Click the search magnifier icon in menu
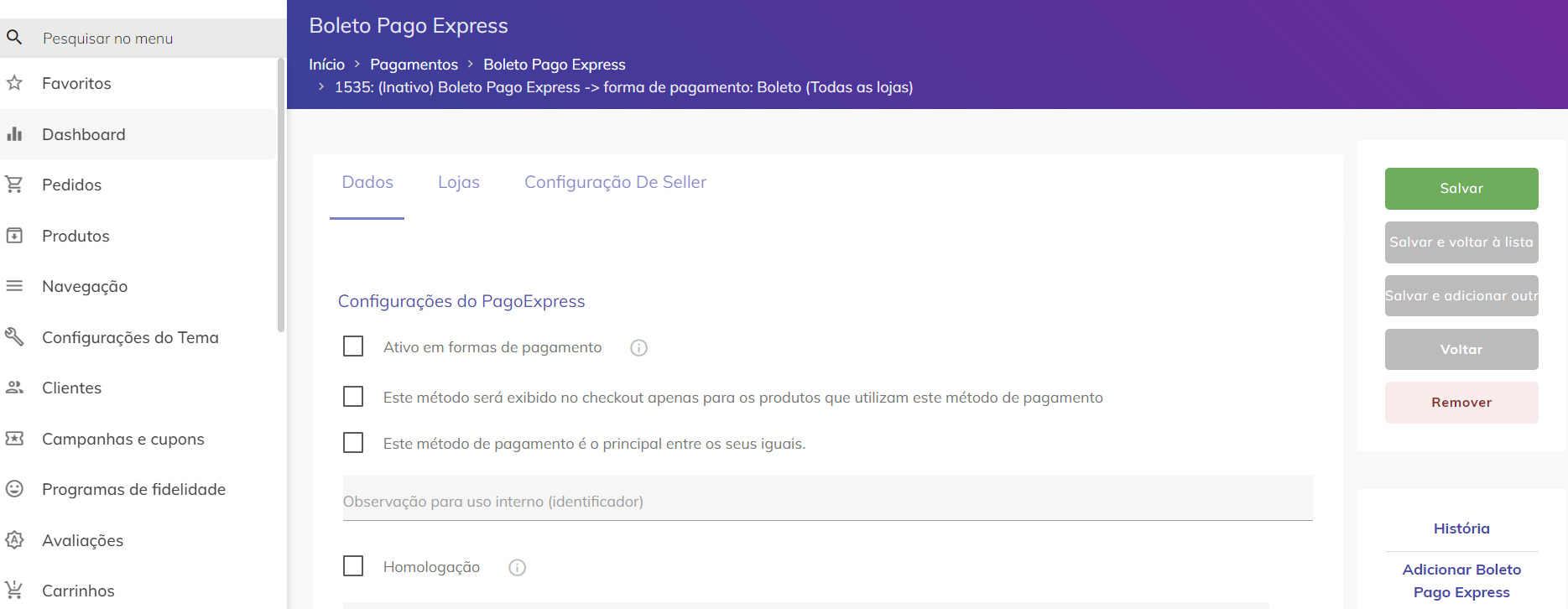 click(14, 38)
